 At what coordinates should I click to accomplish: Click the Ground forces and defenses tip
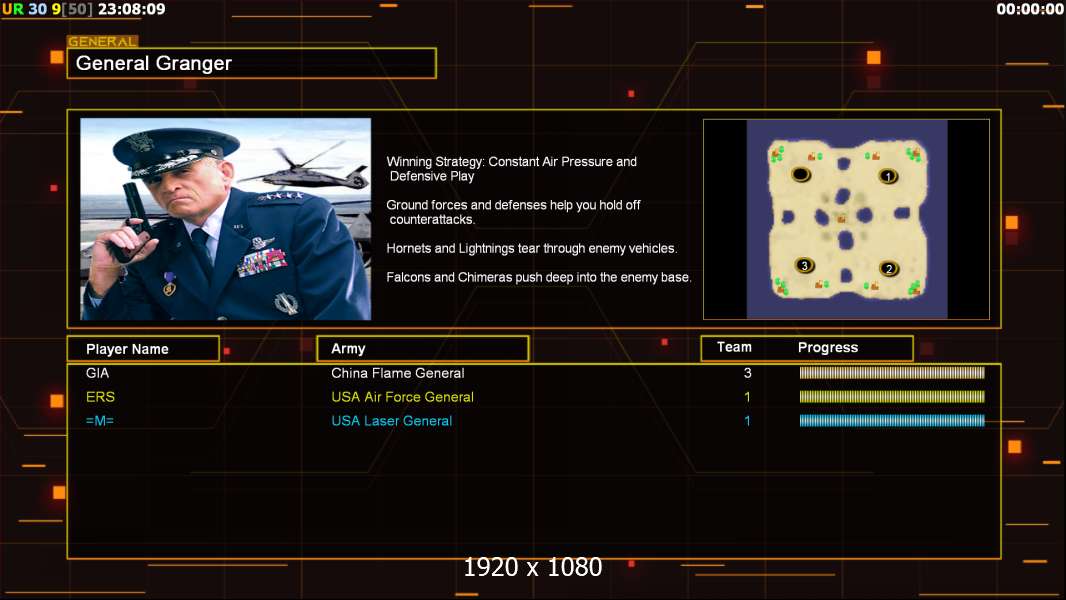[513, 212]
